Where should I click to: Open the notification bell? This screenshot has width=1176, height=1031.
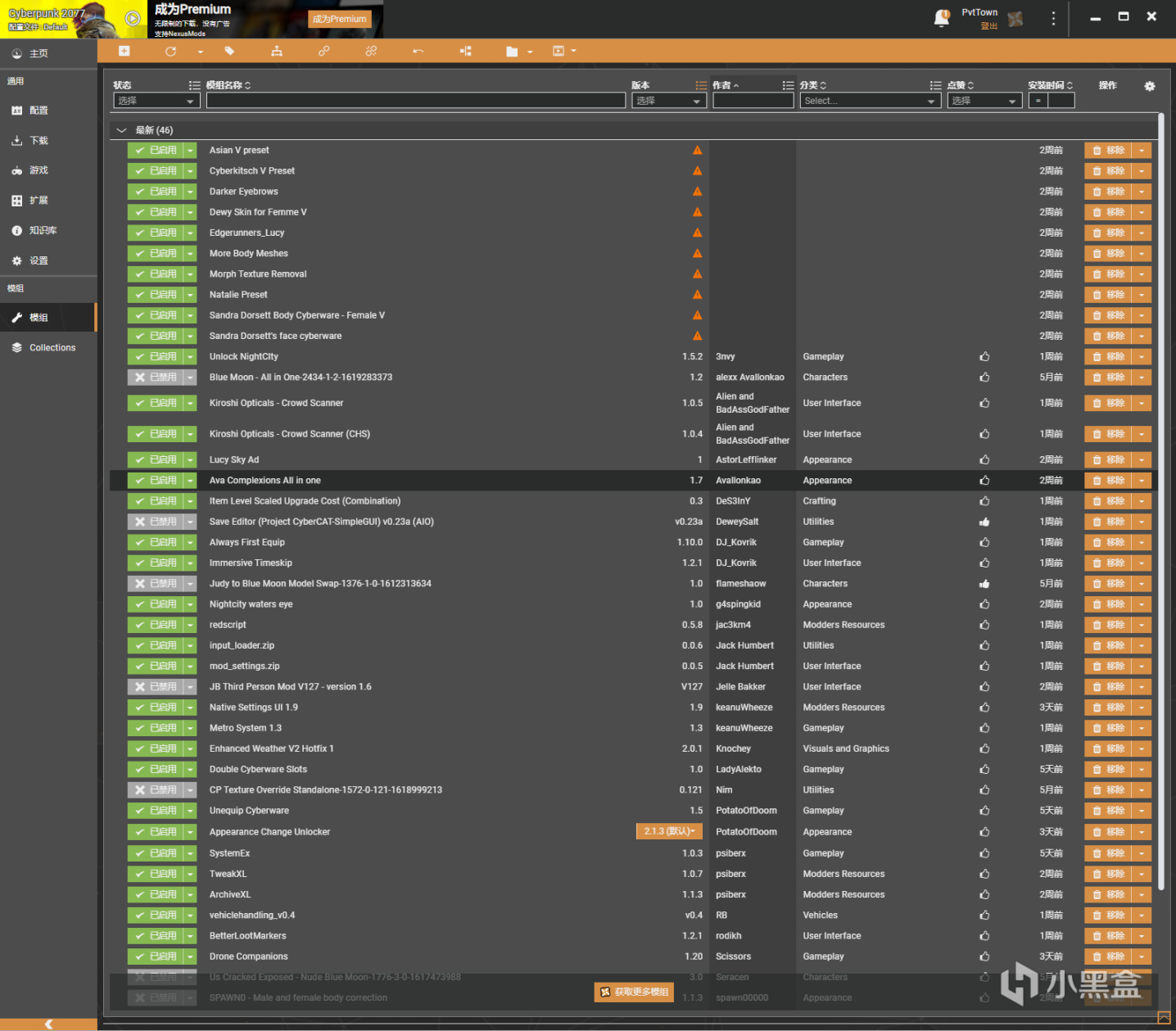click(x=942, y=18)
